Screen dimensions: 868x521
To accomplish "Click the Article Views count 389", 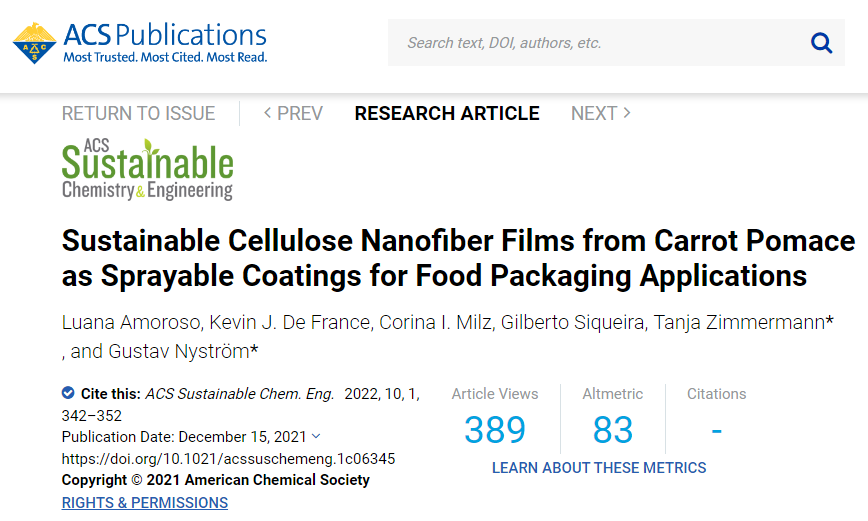I will click(x=495, y=430).
